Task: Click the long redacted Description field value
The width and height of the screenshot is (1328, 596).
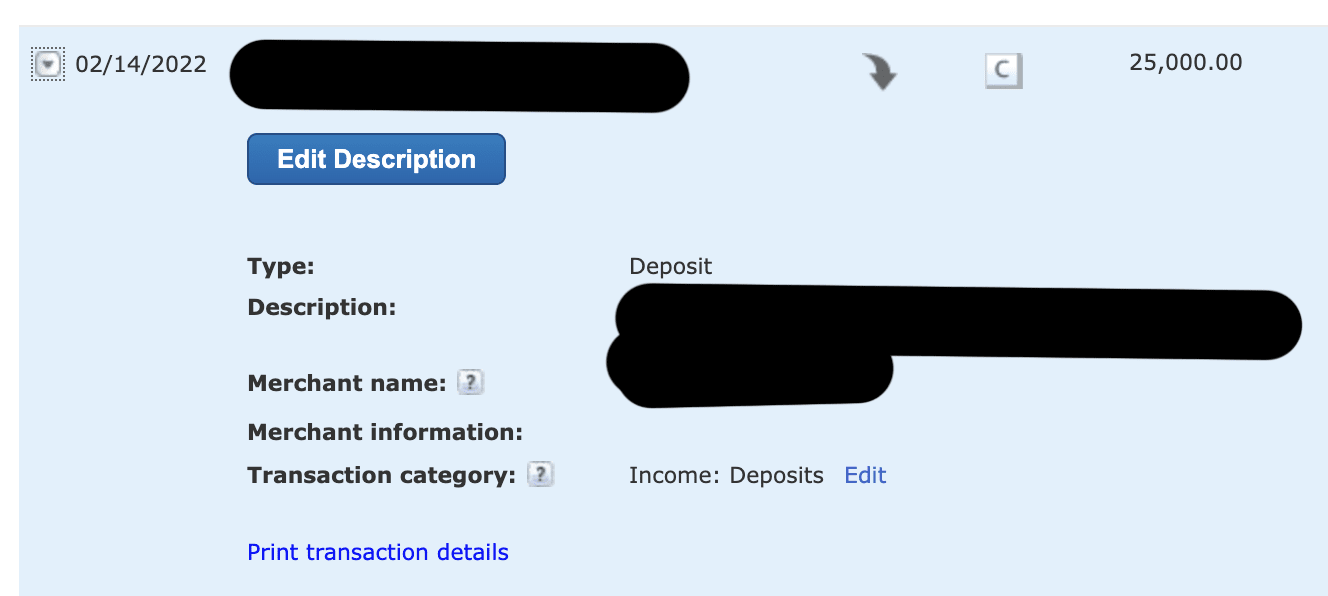Action: coord(958,318)
